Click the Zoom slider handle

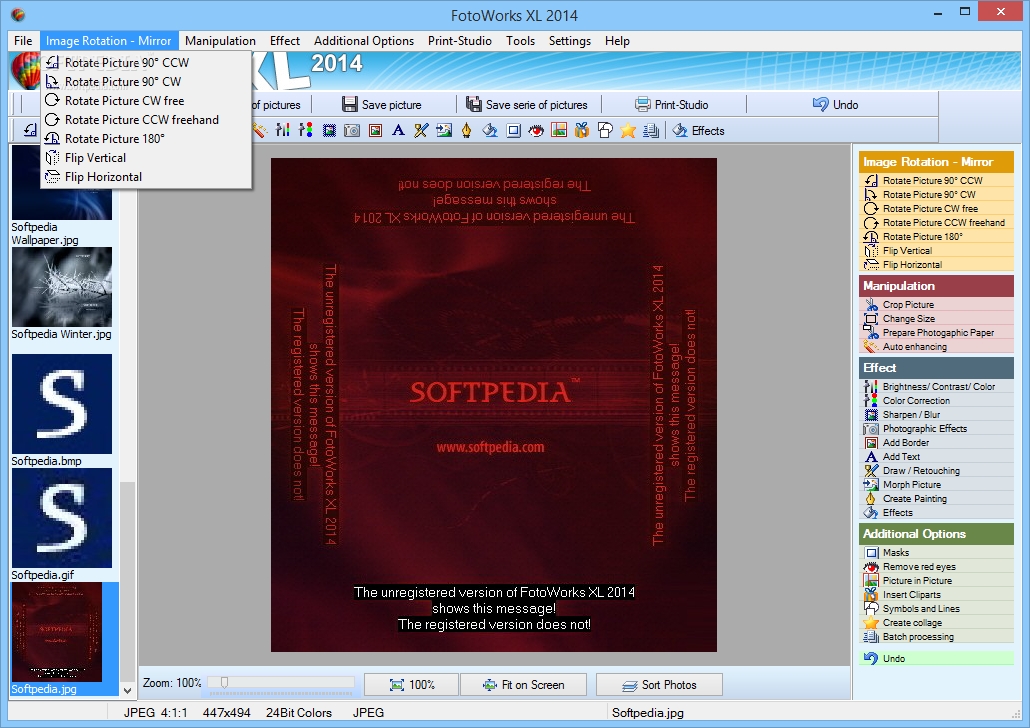coord(224,683)
